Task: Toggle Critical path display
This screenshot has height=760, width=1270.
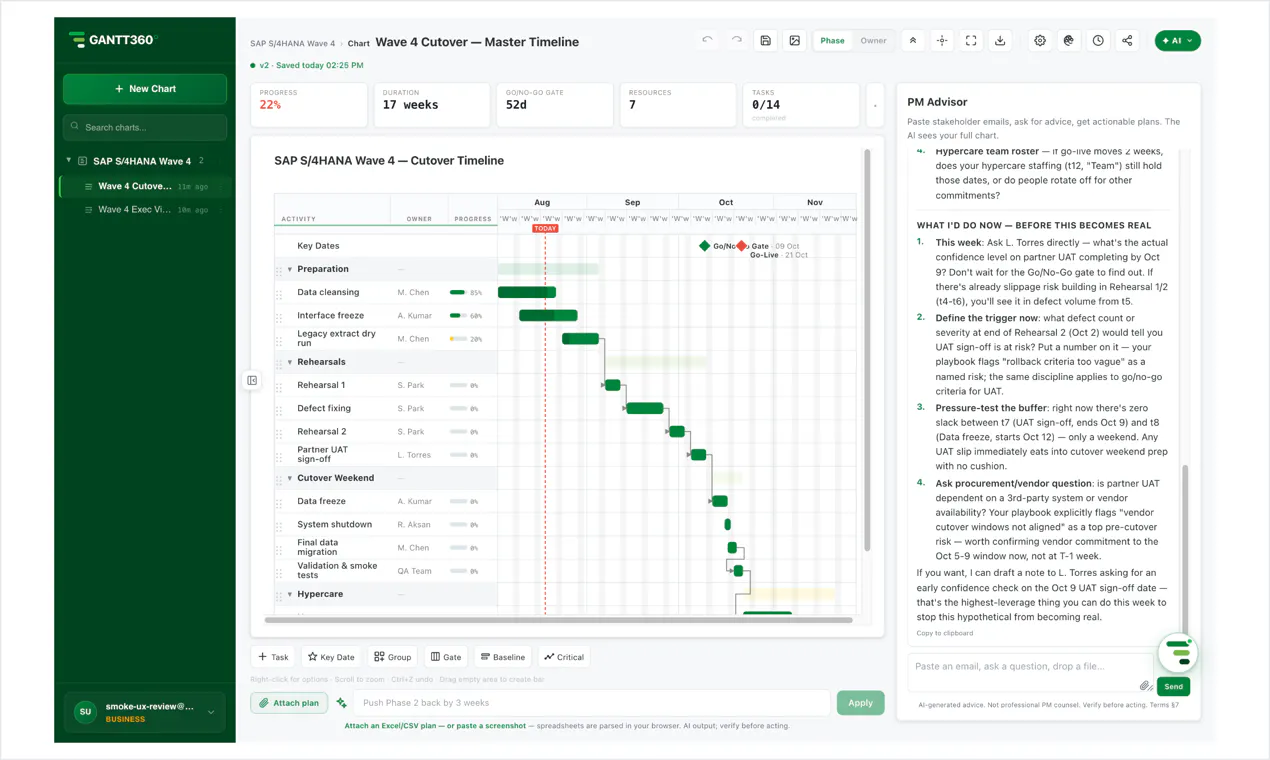Action: (x=564, y=657)
